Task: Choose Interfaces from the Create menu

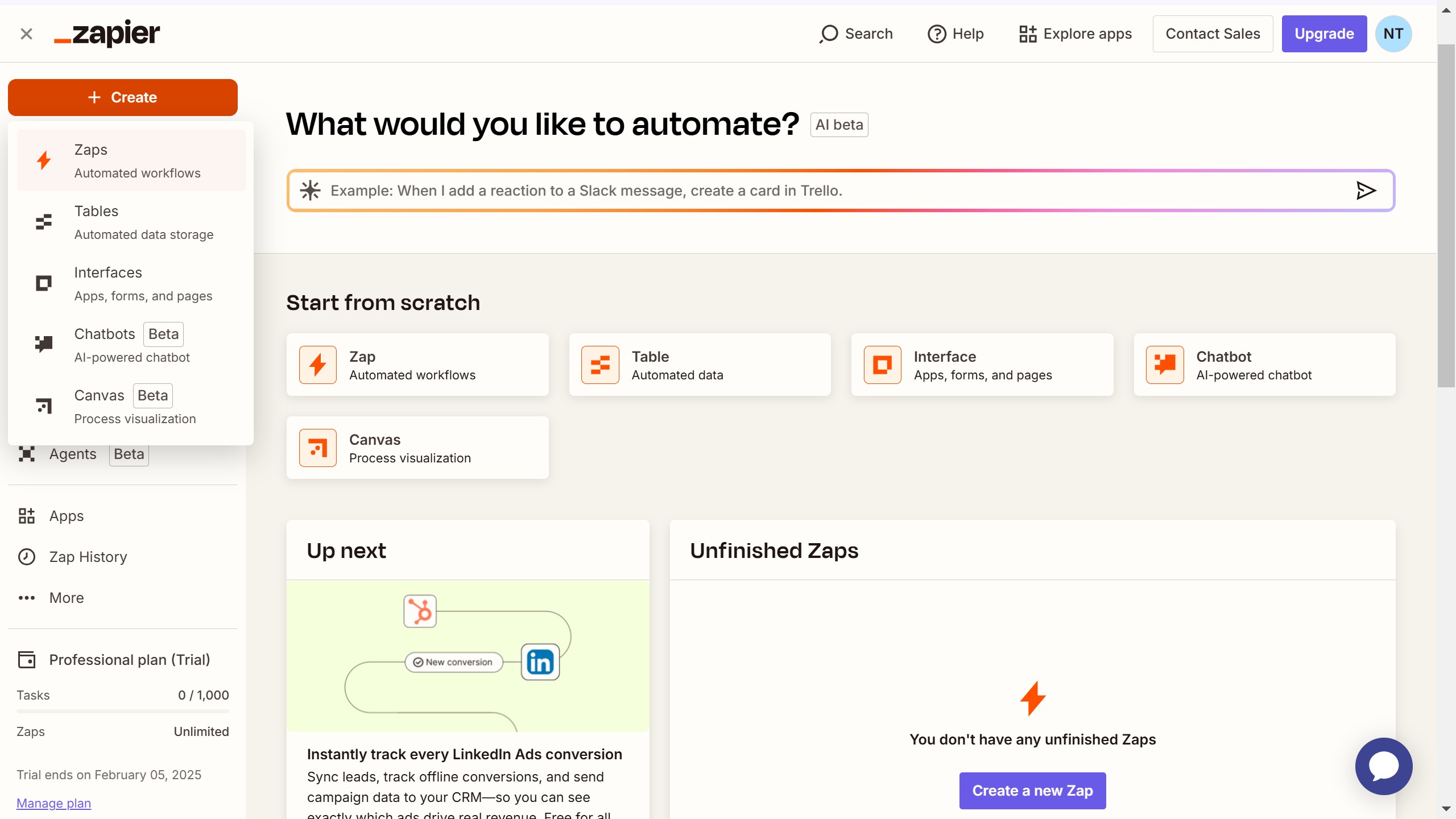Action: click(x=131, y=283)
